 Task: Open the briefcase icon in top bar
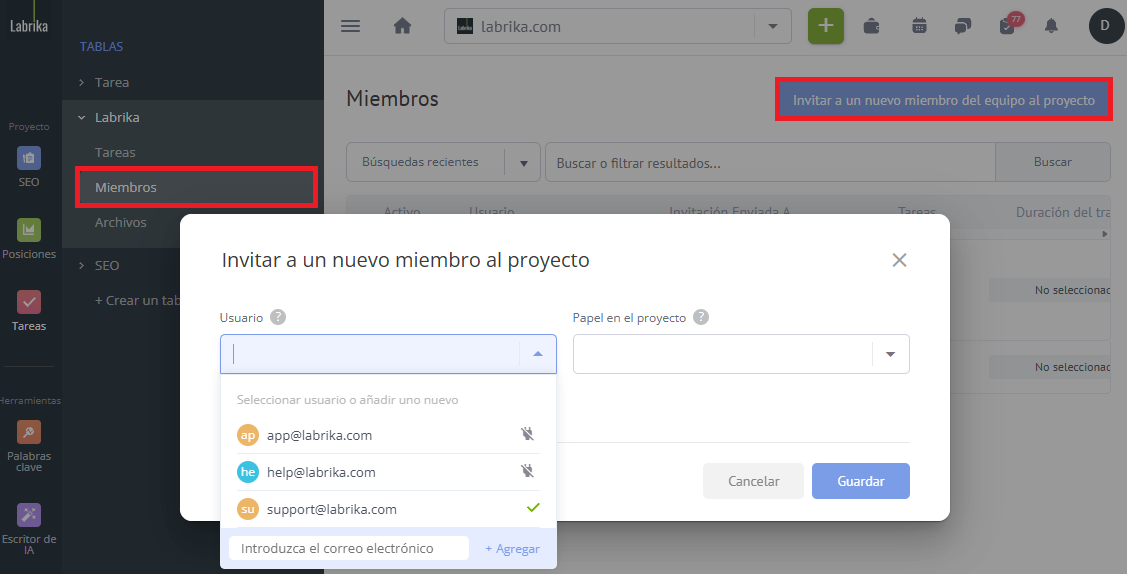pos(871,27)
